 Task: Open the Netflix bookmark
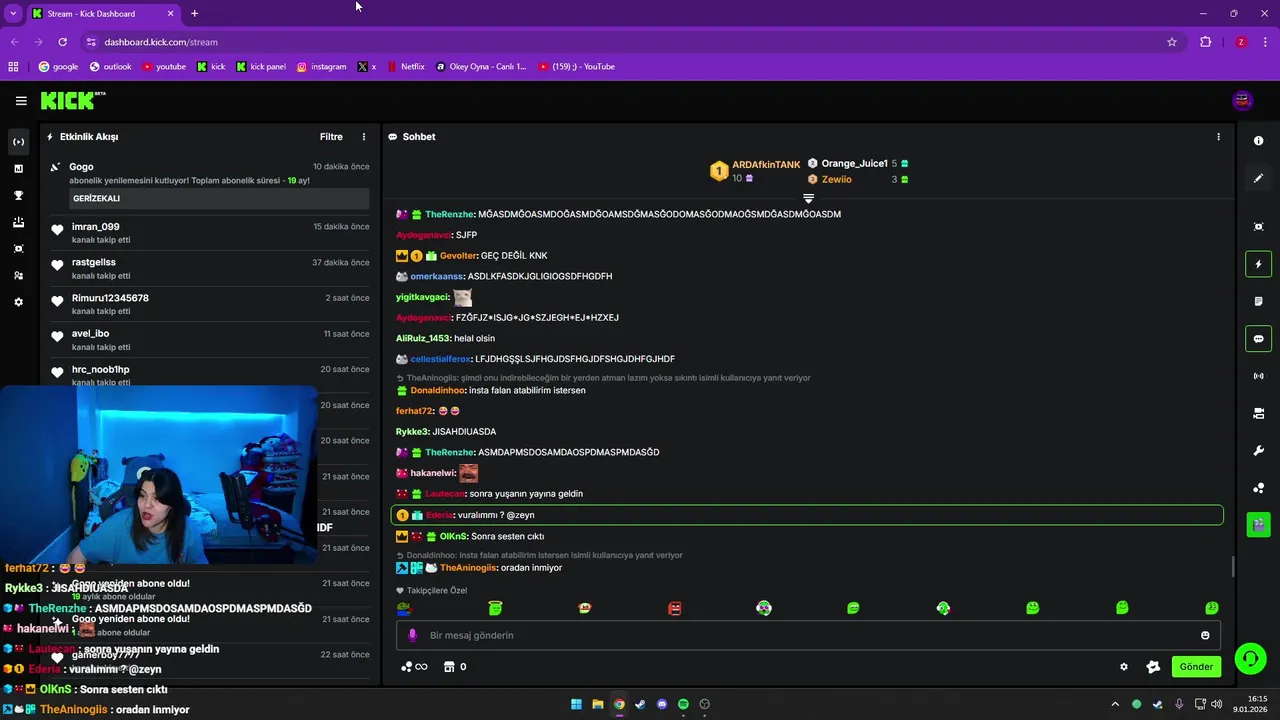(405, 67)
